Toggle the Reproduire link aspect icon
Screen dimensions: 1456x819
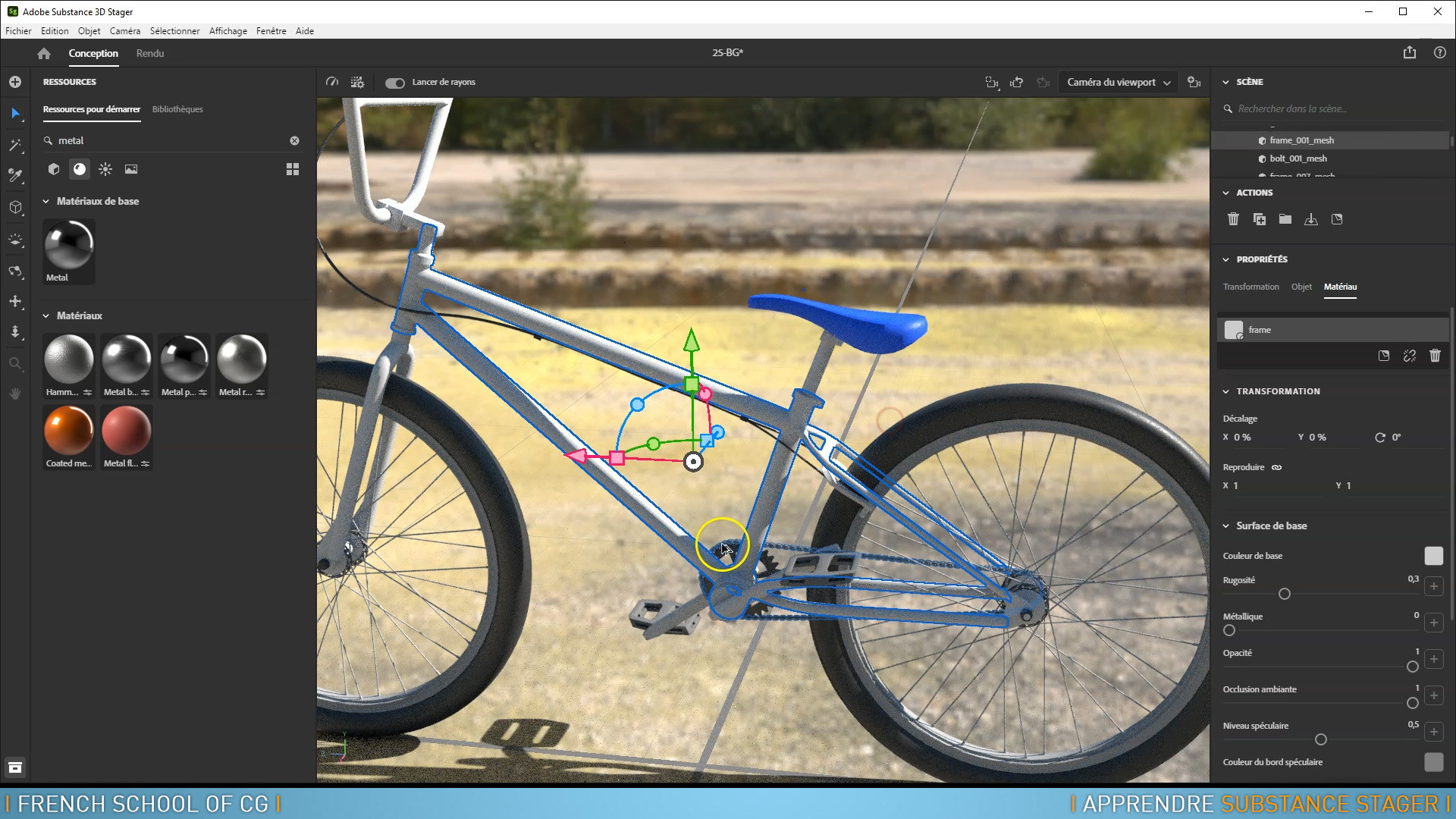click(x=1276, y=467)
